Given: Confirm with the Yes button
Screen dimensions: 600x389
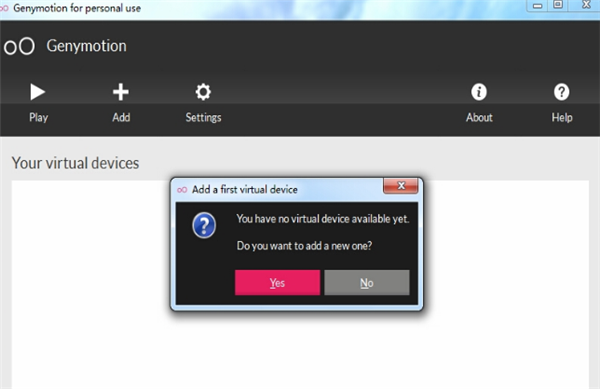Looking at the screenshot, I should [x=277, y=283].
